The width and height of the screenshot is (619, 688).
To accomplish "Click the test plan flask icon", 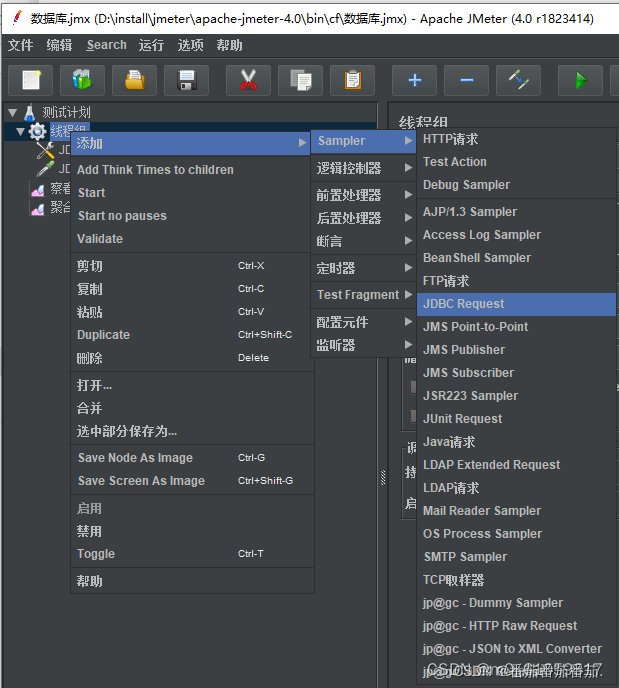I will pos(30,112).
